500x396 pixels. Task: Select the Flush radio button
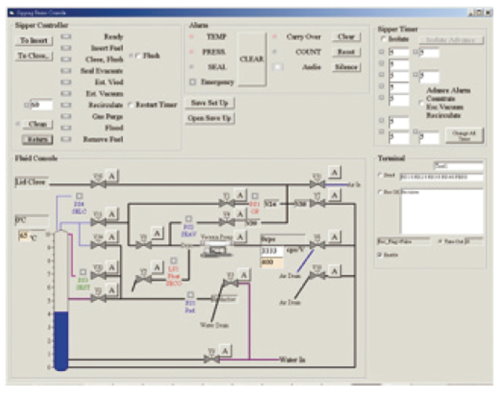click(x=138, y=56)
